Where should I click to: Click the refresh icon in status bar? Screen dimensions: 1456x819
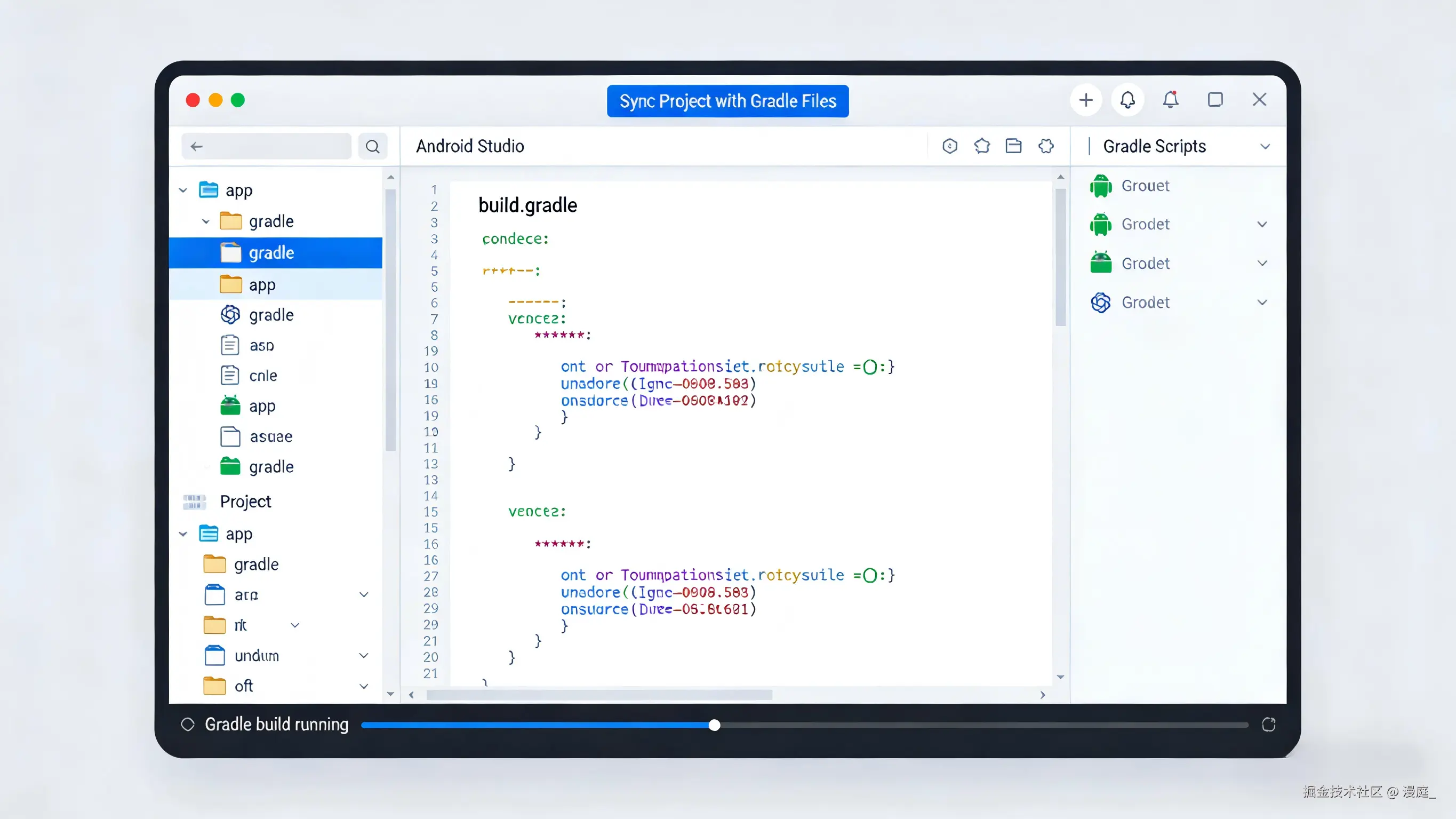(1268, 725)
